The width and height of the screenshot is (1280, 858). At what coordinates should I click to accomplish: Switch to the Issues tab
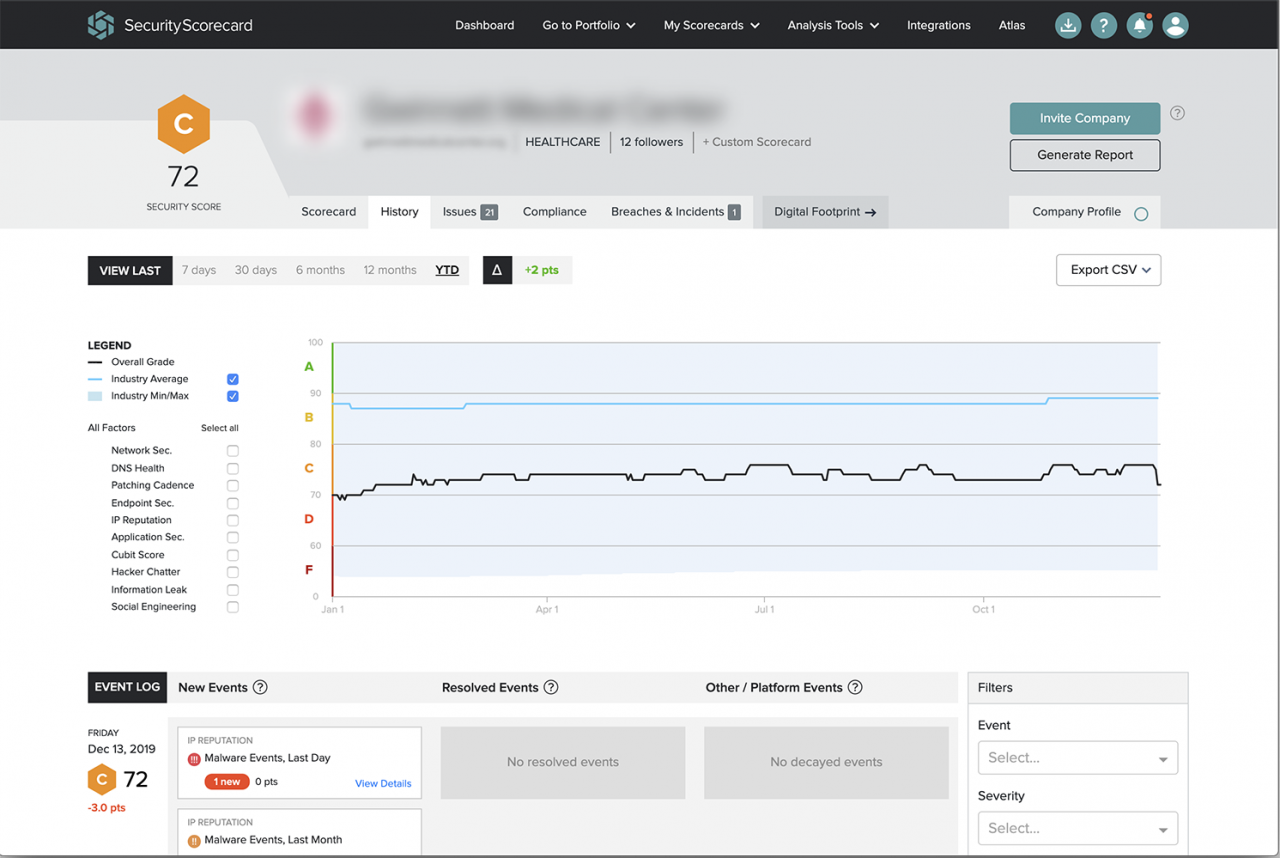[x=469, y=212]
